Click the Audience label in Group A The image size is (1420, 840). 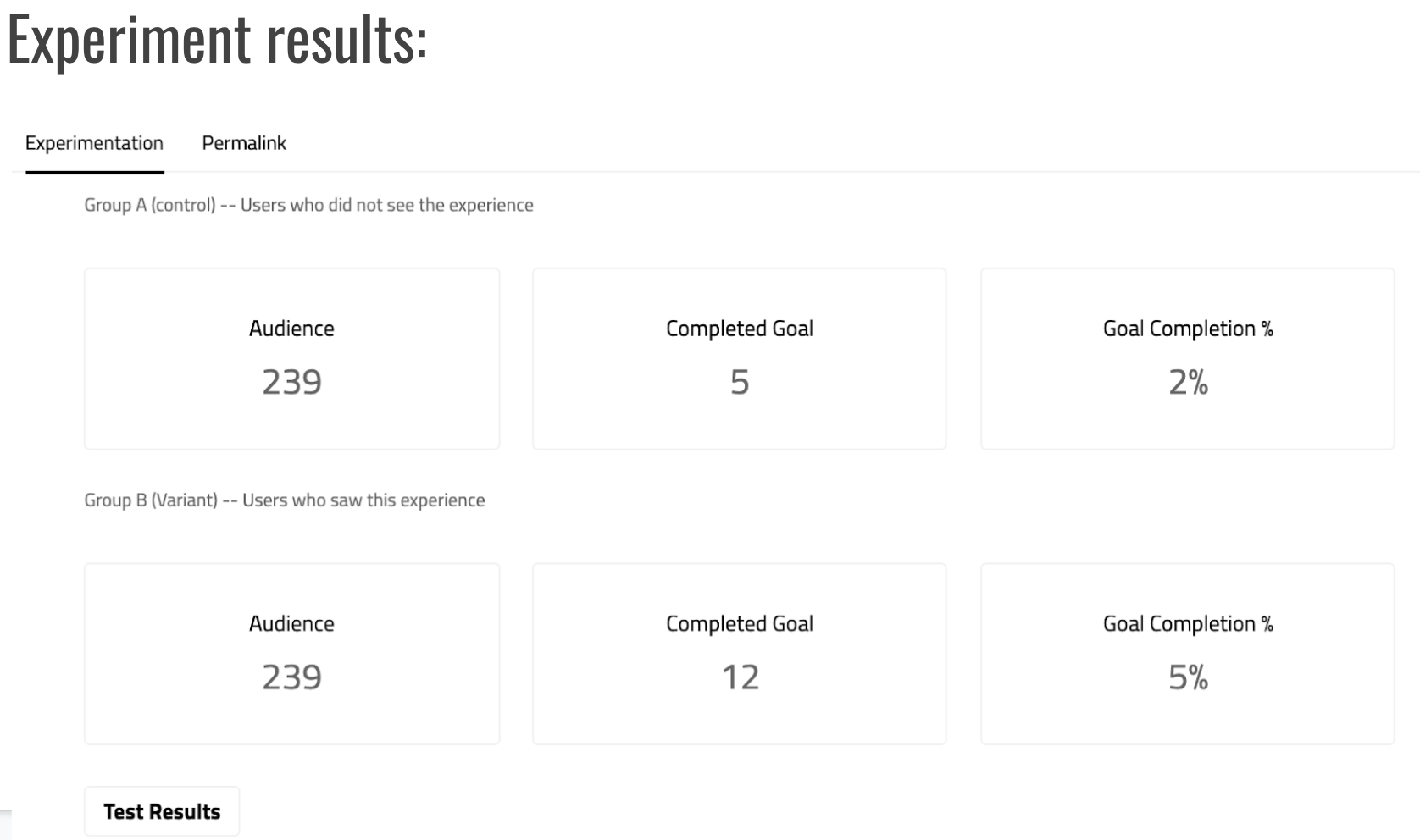(291, 329)
